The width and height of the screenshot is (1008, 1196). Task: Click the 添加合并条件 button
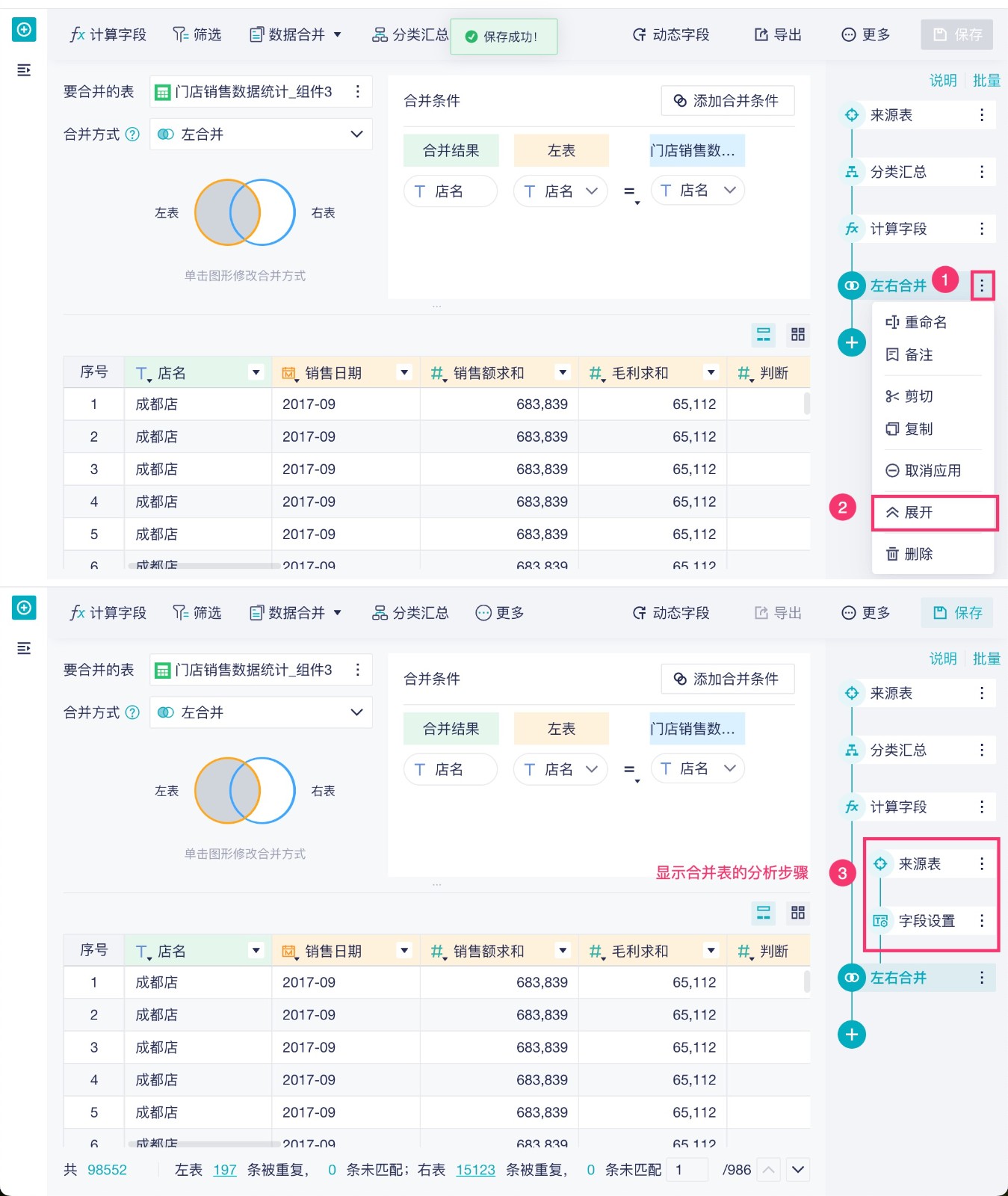[727, 101]
